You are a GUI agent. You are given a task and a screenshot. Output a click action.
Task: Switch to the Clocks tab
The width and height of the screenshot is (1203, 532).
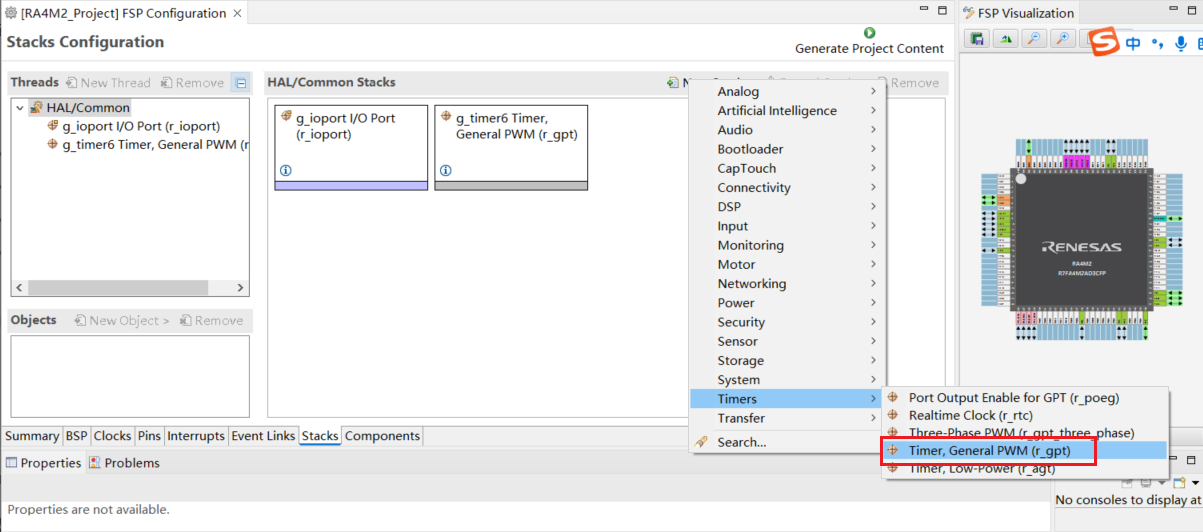coord(113,436)
